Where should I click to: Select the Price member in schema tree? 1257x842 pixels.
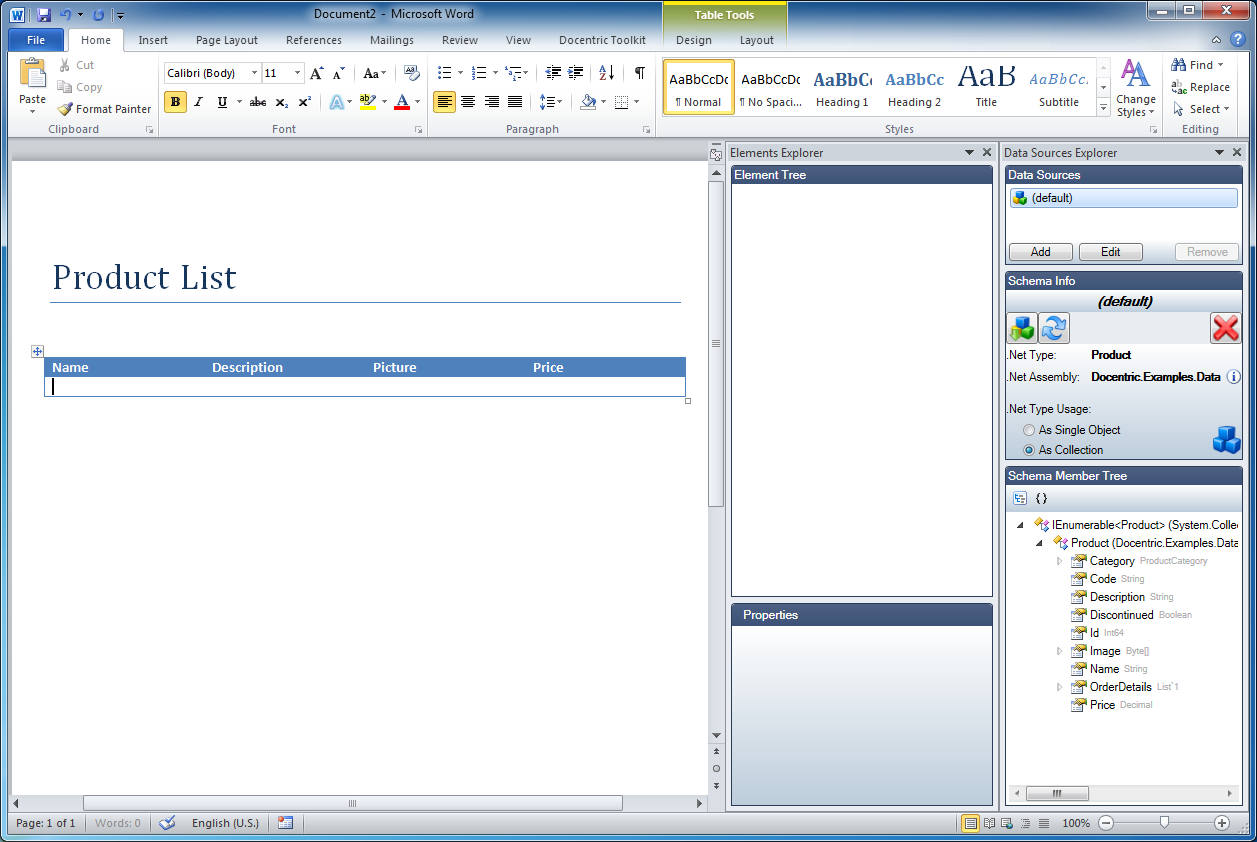click(1102, 705)
